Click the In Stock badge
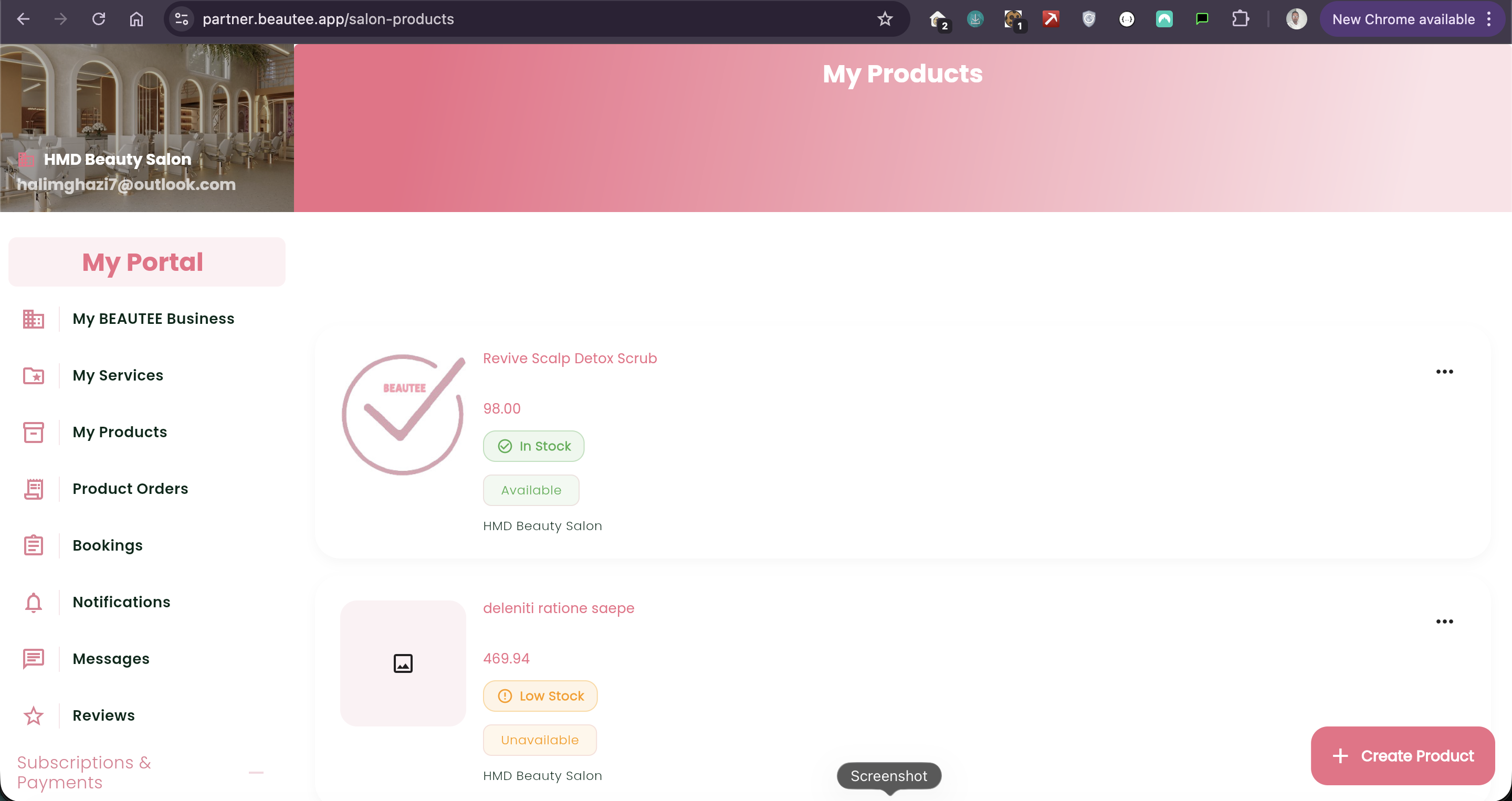 533,446
